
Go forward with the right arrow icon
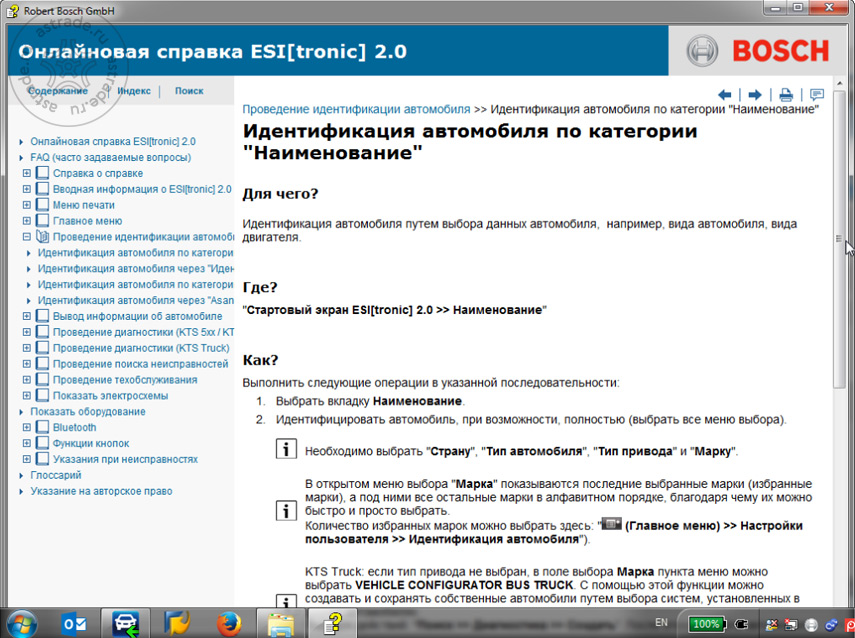(755, 95)
